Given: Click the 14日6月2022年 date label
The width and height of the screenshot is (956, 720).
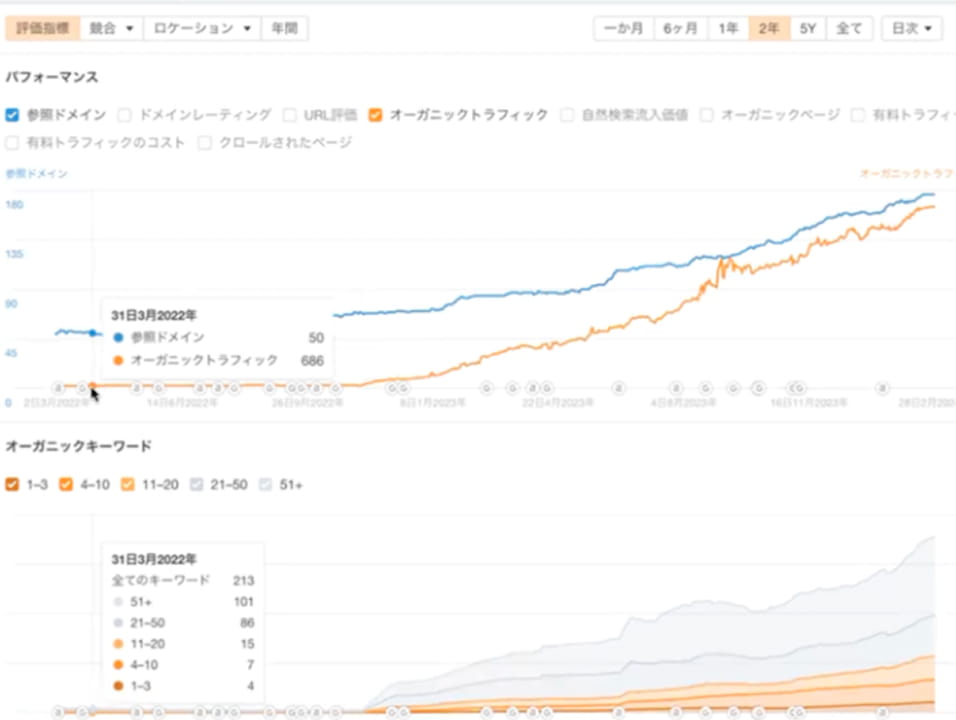Looking at the screenshot, I should click(x=182, y=403).
